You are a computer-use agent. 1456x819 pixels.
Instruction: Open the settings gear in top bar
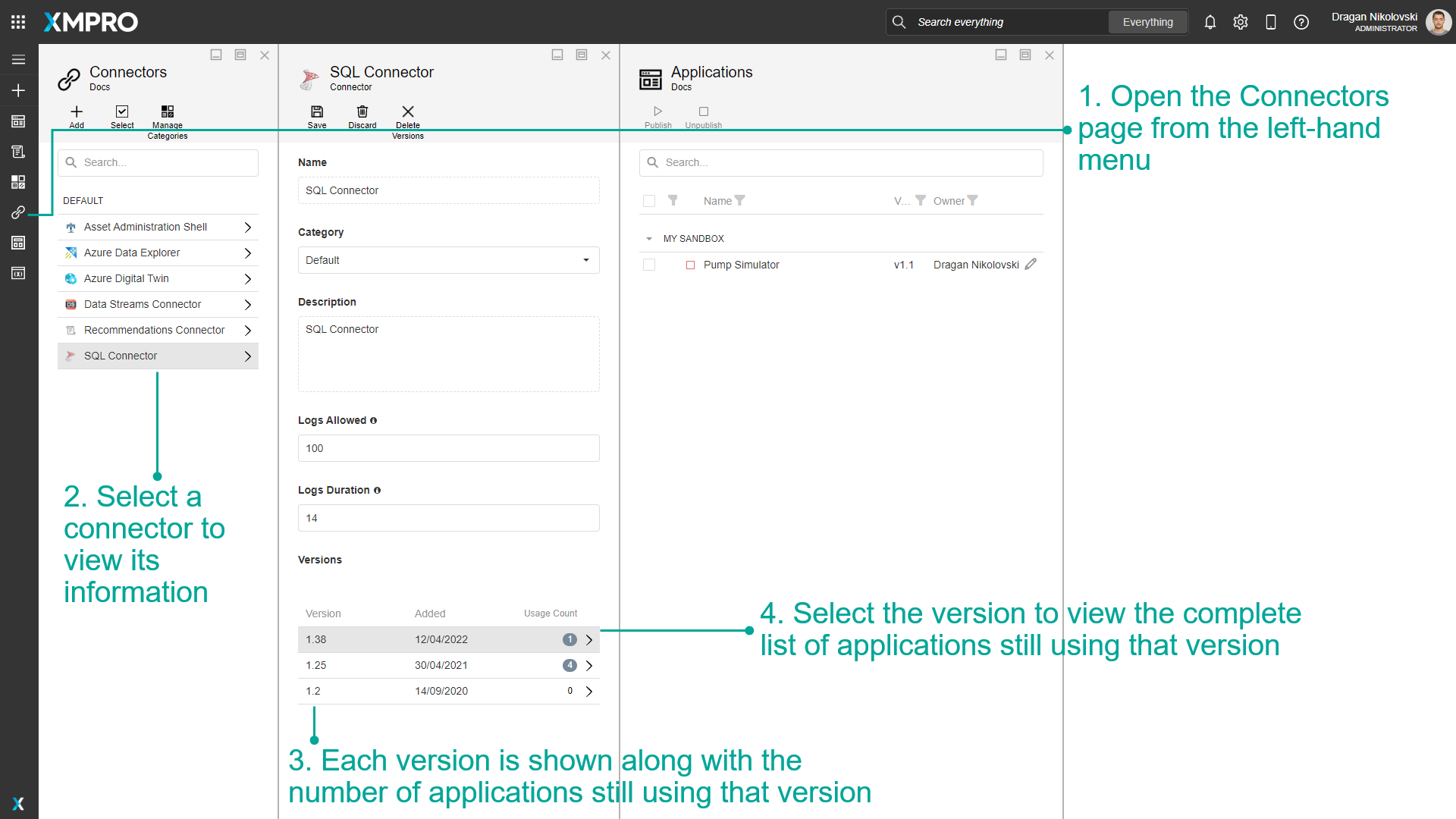[x=1241, y=22]
